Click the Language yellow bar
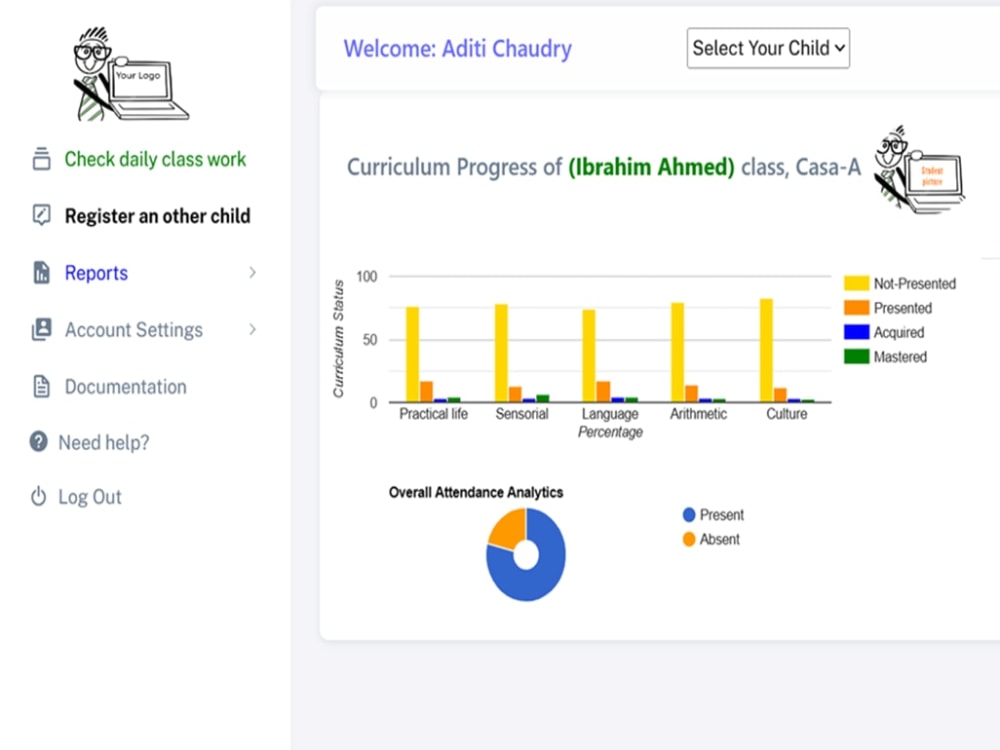The height and width of the screenshot is (750, 1000). (589, 355)
